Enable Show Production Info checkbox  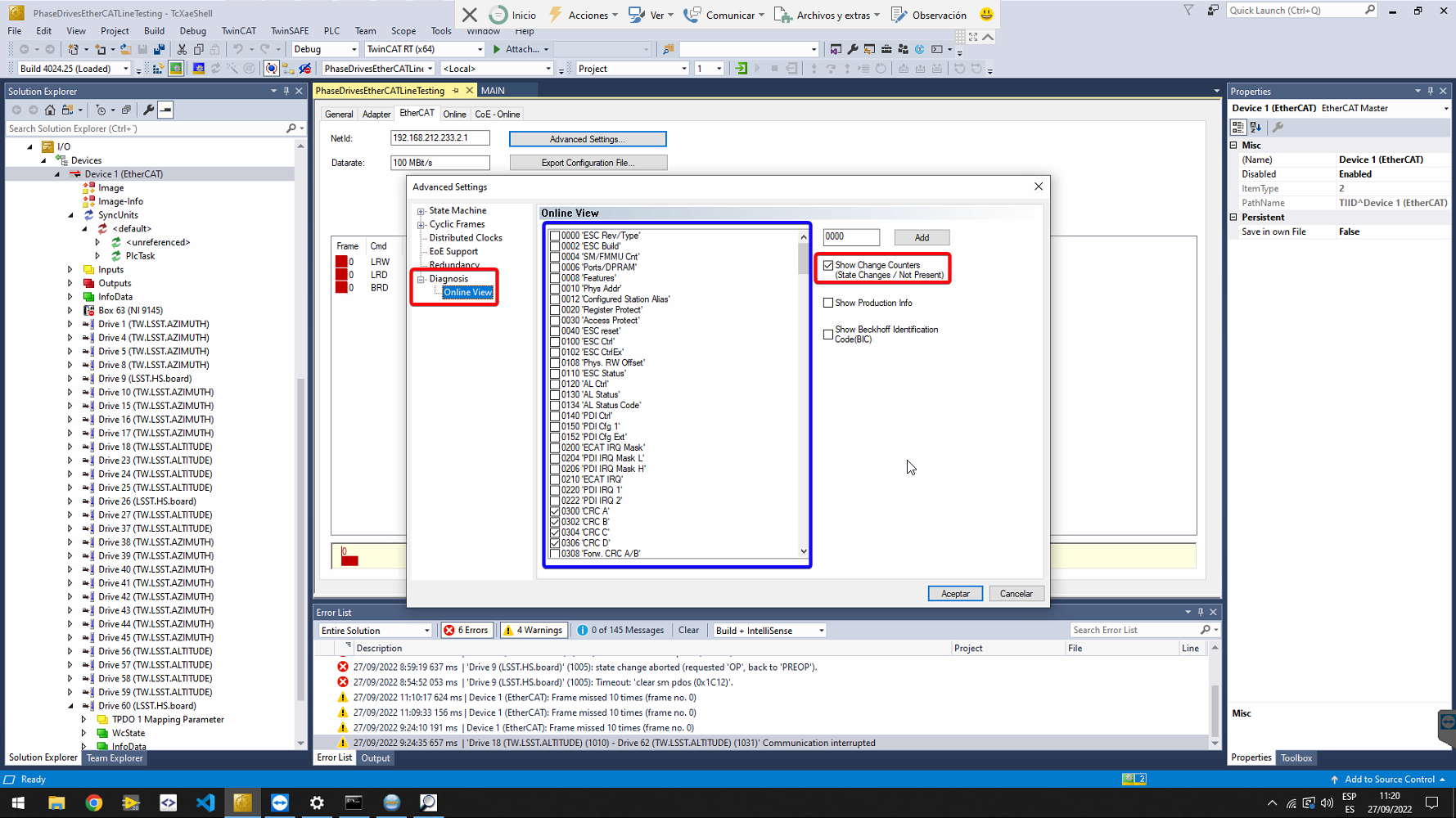click(828, 303)
